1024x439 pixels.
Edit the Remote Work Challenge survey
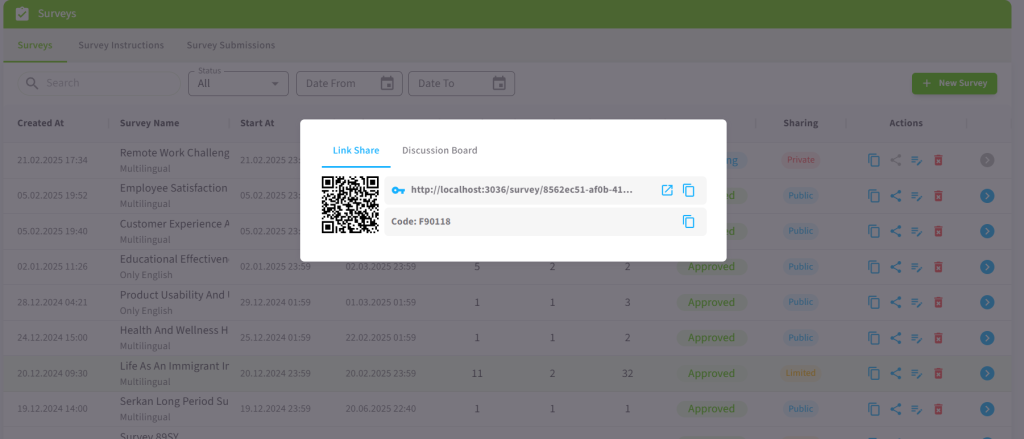click(x=917, y=160)
